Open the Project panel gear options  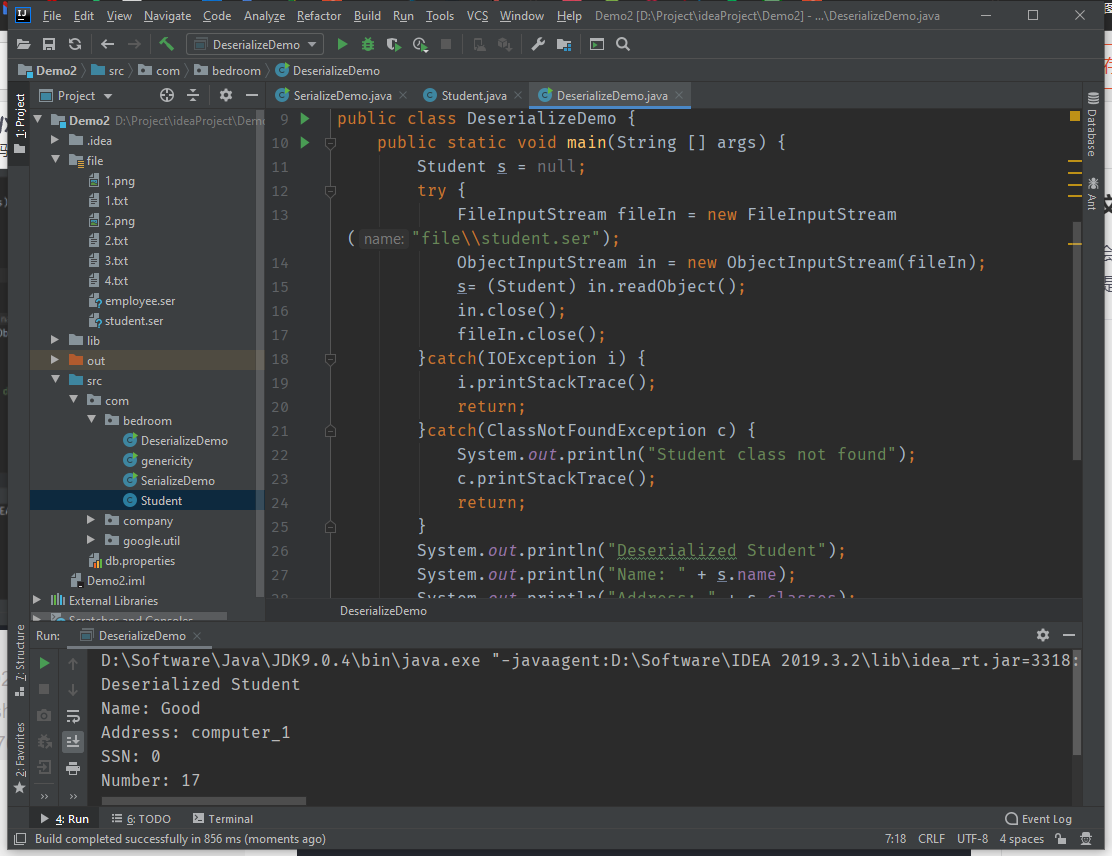(226, 95)
